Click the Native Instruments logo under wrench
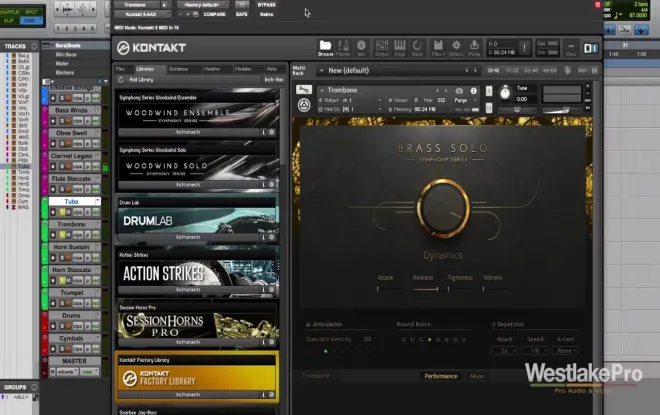Image resolution: width=660 pixels, height=415 pixels. click(303, 105)
